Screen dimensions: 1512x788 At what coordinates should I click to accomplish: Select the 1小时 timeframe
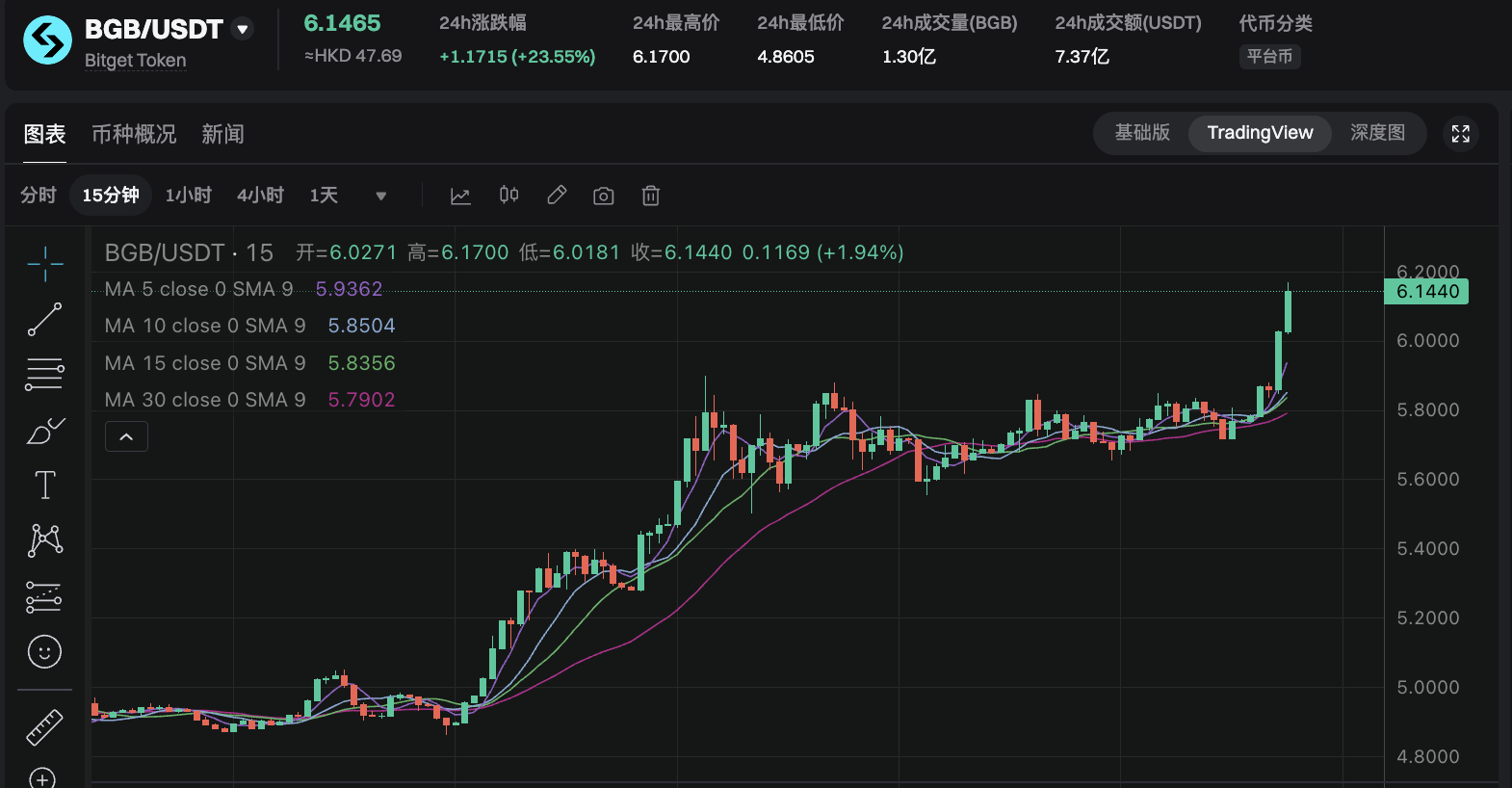(x=188, y=196)
